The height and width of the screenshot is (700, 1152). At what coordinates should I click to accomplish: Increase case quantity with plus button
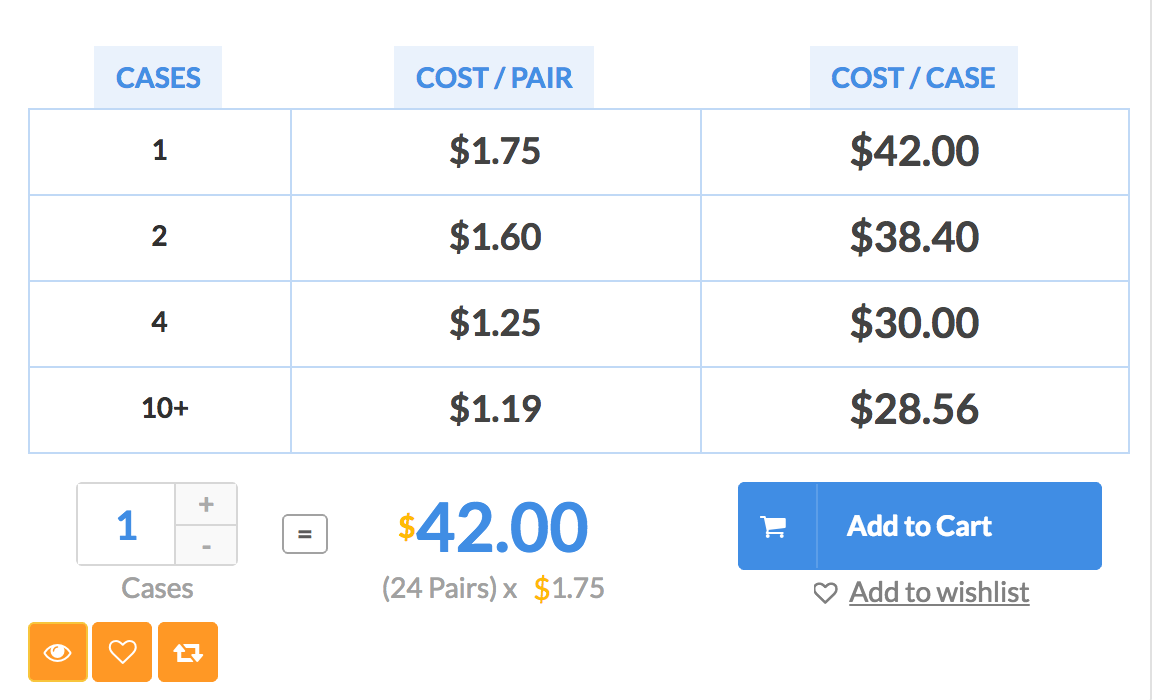(x=206, y=505)
